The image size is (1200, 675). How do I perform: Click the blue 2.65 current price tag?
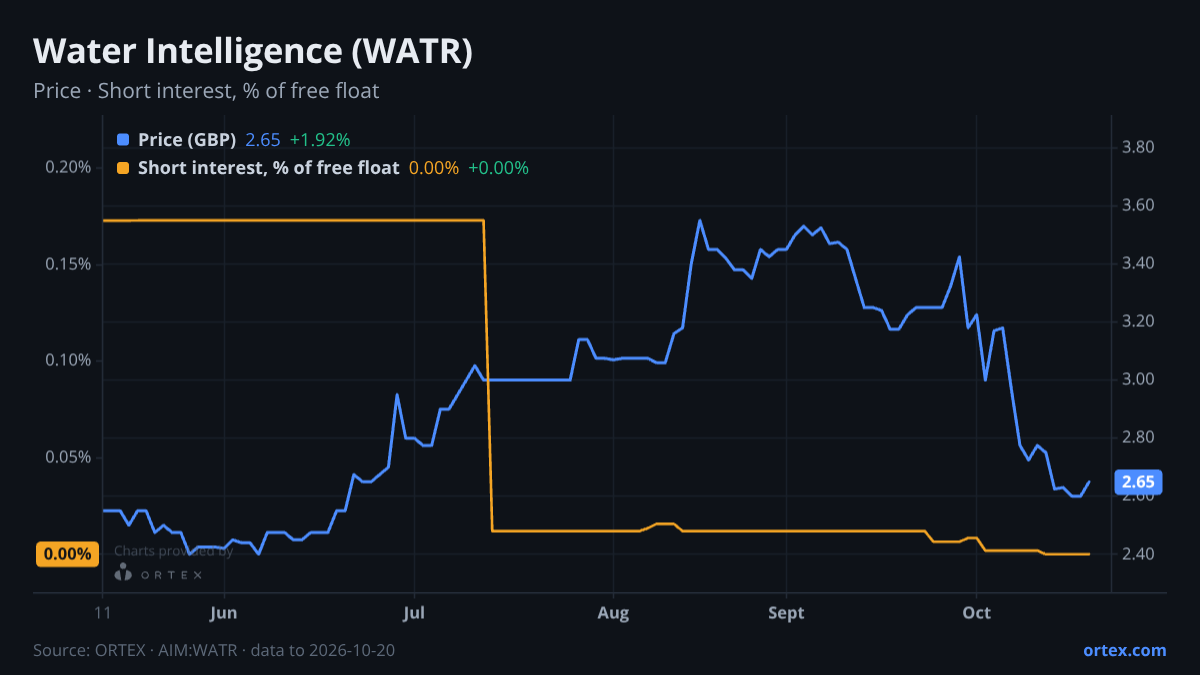point(1139,481)
